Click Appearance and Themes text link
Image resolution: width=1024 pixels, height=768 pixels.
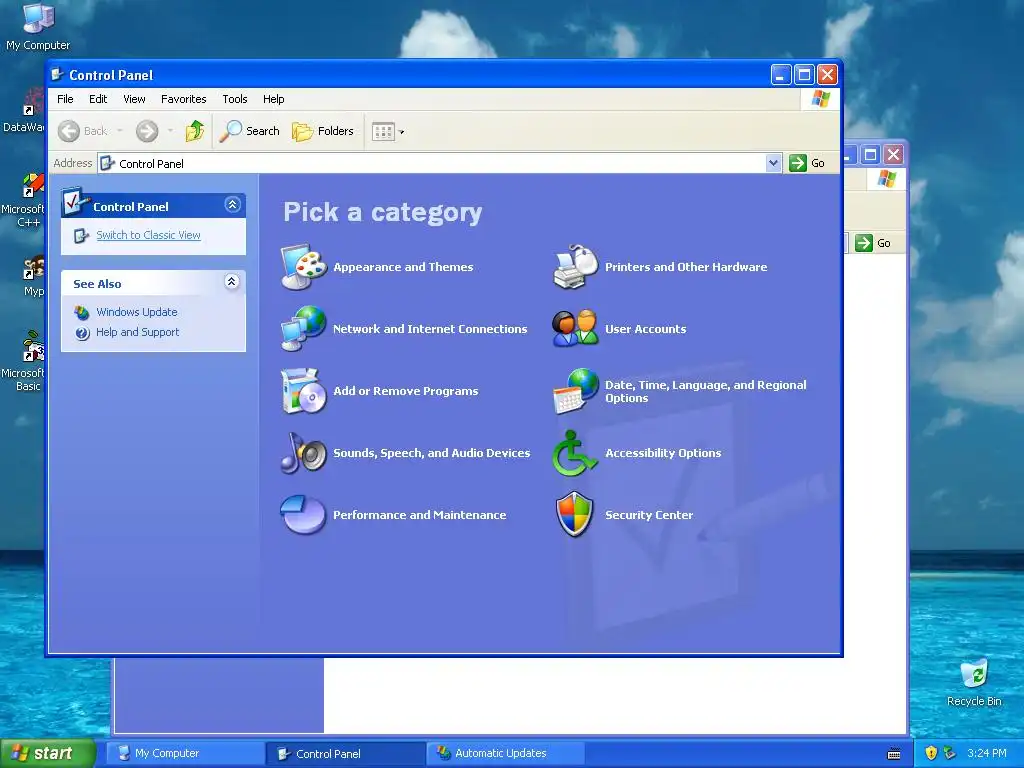[403, 266]
